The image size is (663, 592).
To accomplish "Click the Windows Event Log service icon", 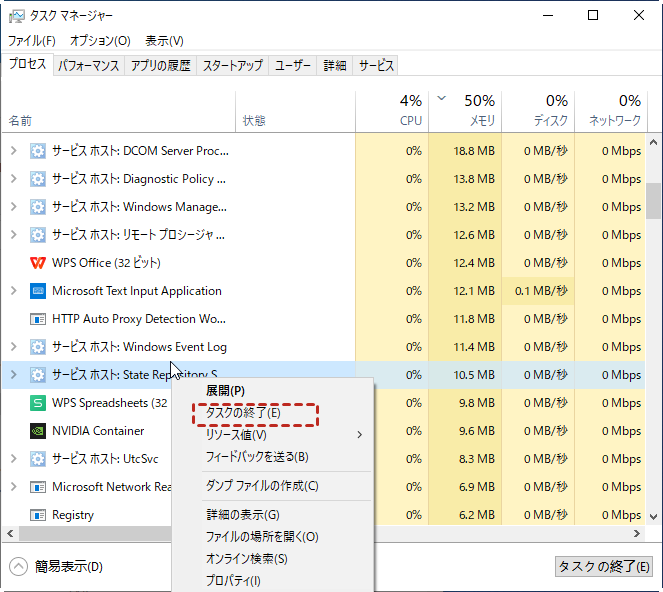I will click(38, 347).
